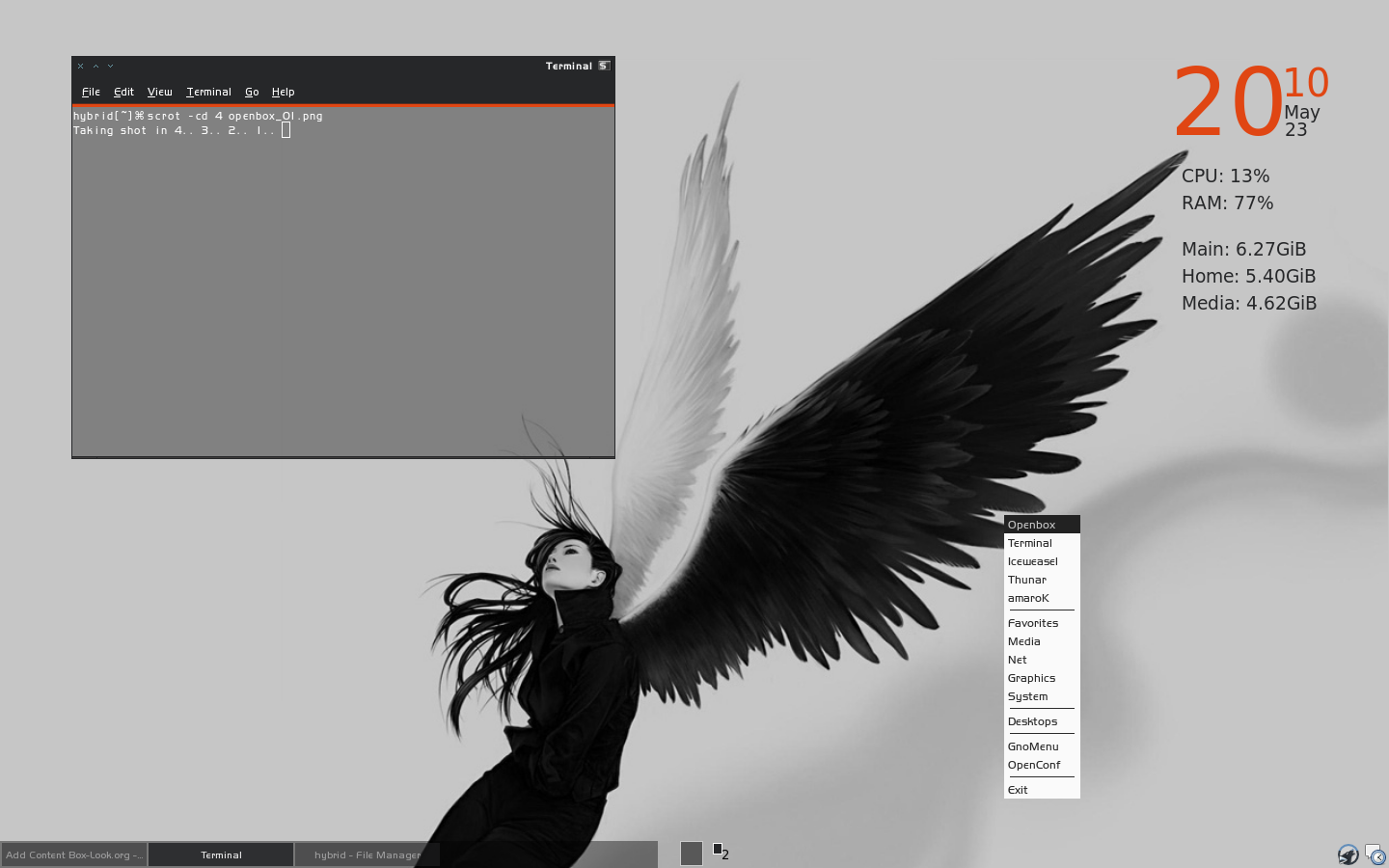The width and height of the screenshot is (1389, 868).
Task: Choose Exit in the Openbox menu
Action: click(1042, 790)
